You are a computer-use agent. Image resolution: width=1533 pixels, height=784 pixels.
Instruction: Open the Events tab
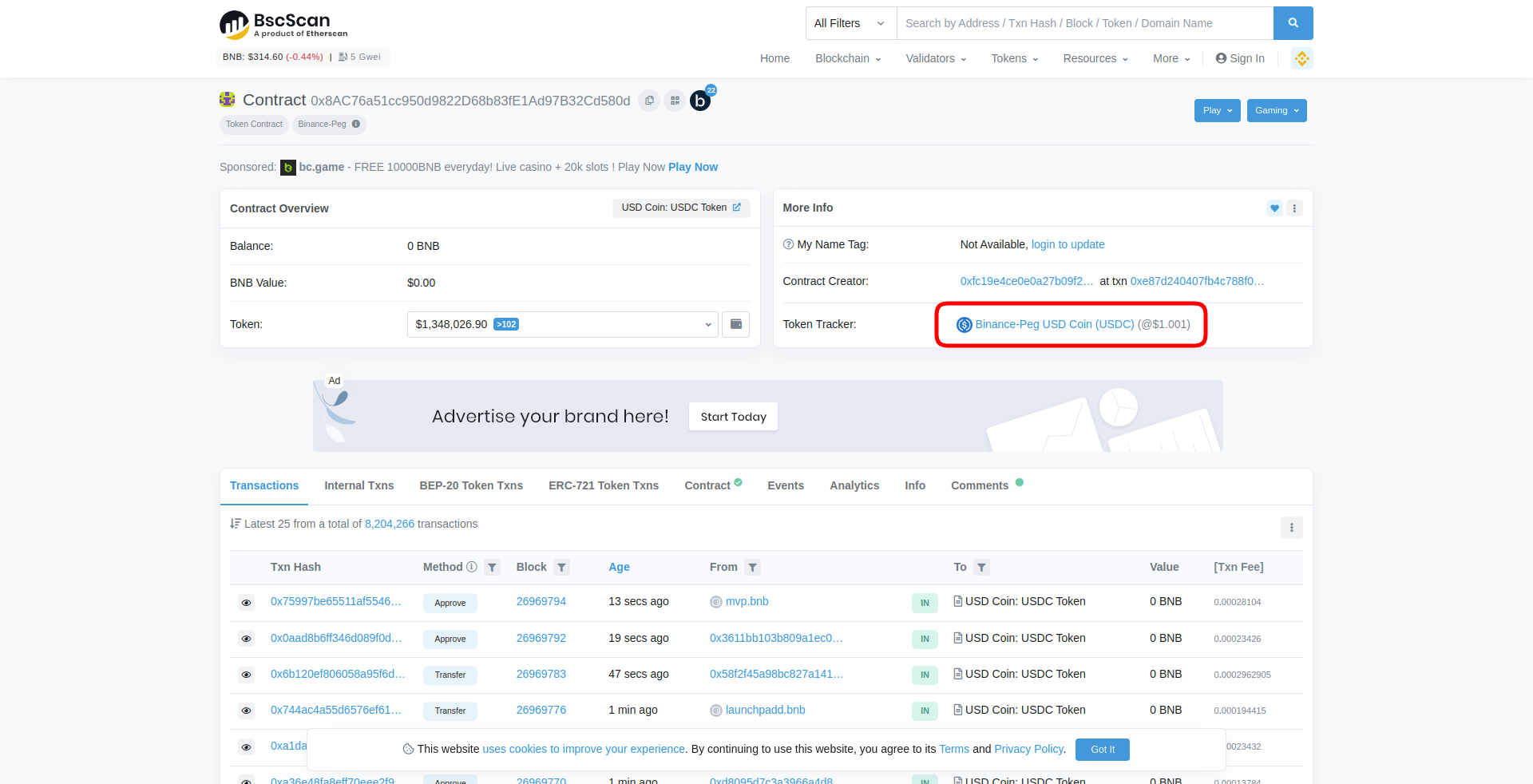(786, 485)
